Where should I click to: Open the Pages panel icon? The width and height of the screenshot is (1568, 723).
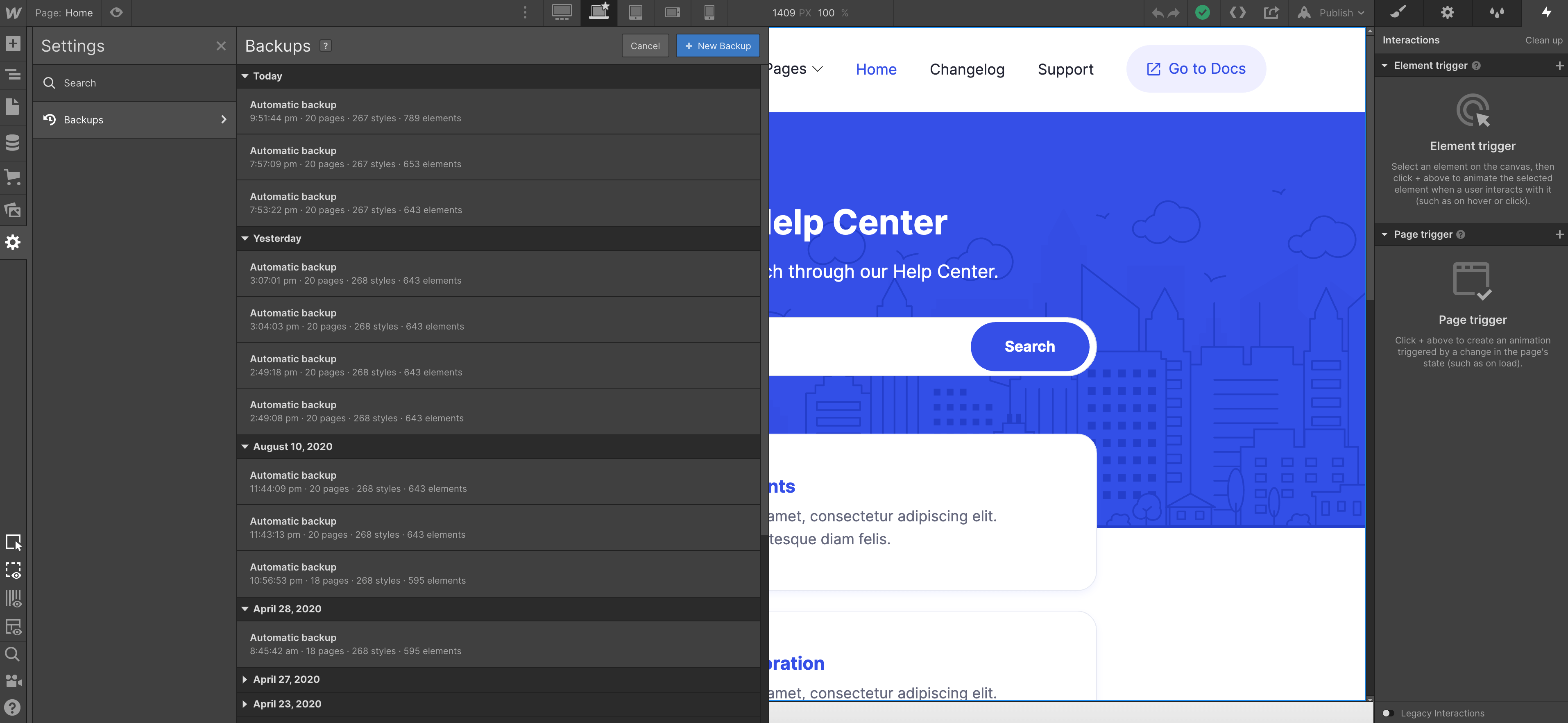coord(14,107)
